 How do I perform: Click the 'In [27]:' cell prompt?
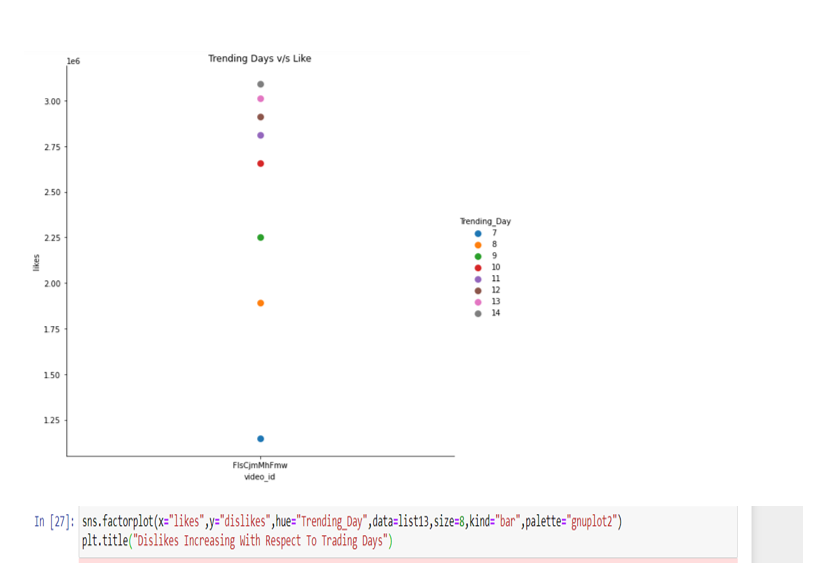coord(55,521)
